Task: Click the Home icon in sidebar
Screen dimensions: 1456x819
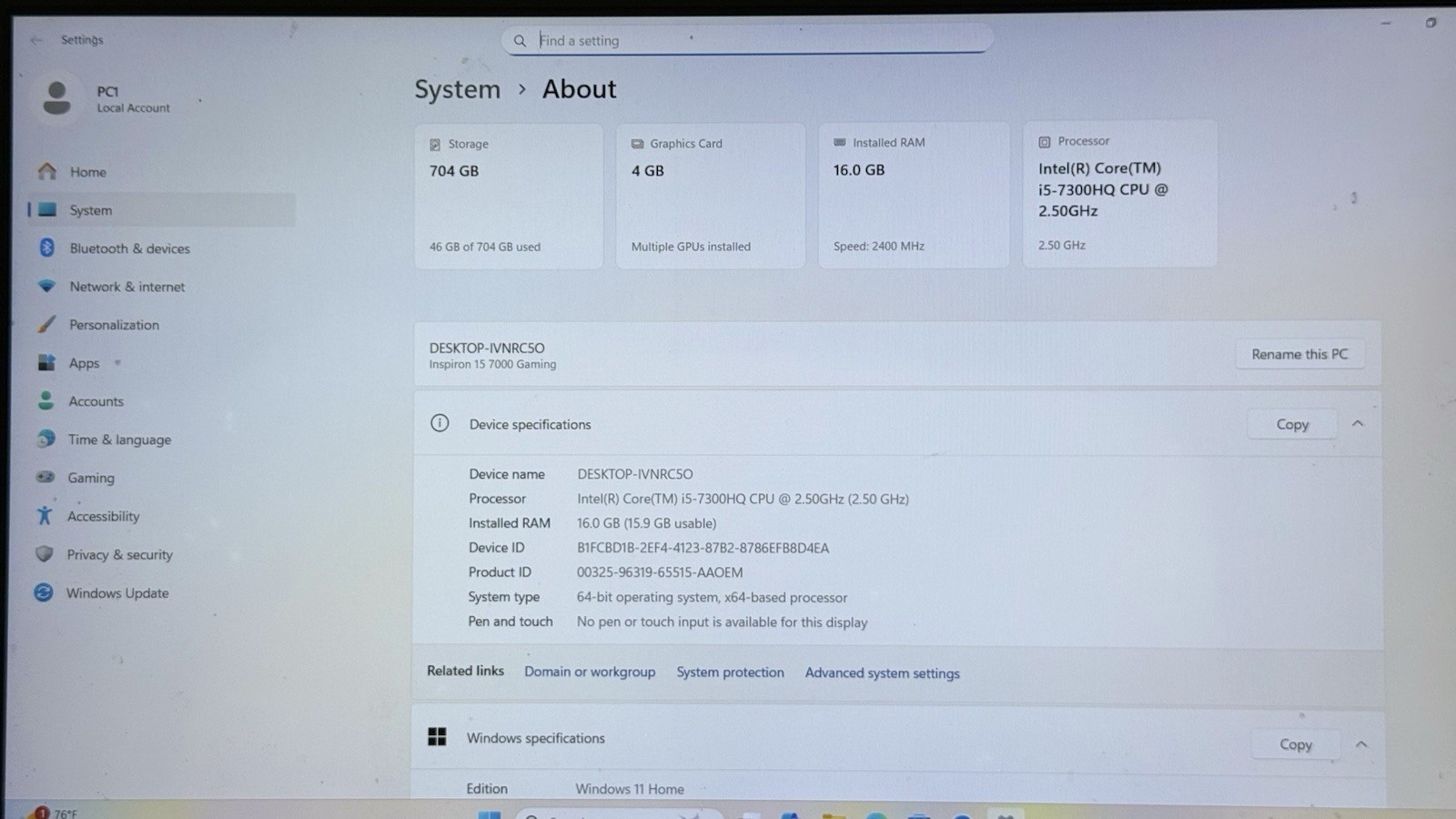Action: 47,171
